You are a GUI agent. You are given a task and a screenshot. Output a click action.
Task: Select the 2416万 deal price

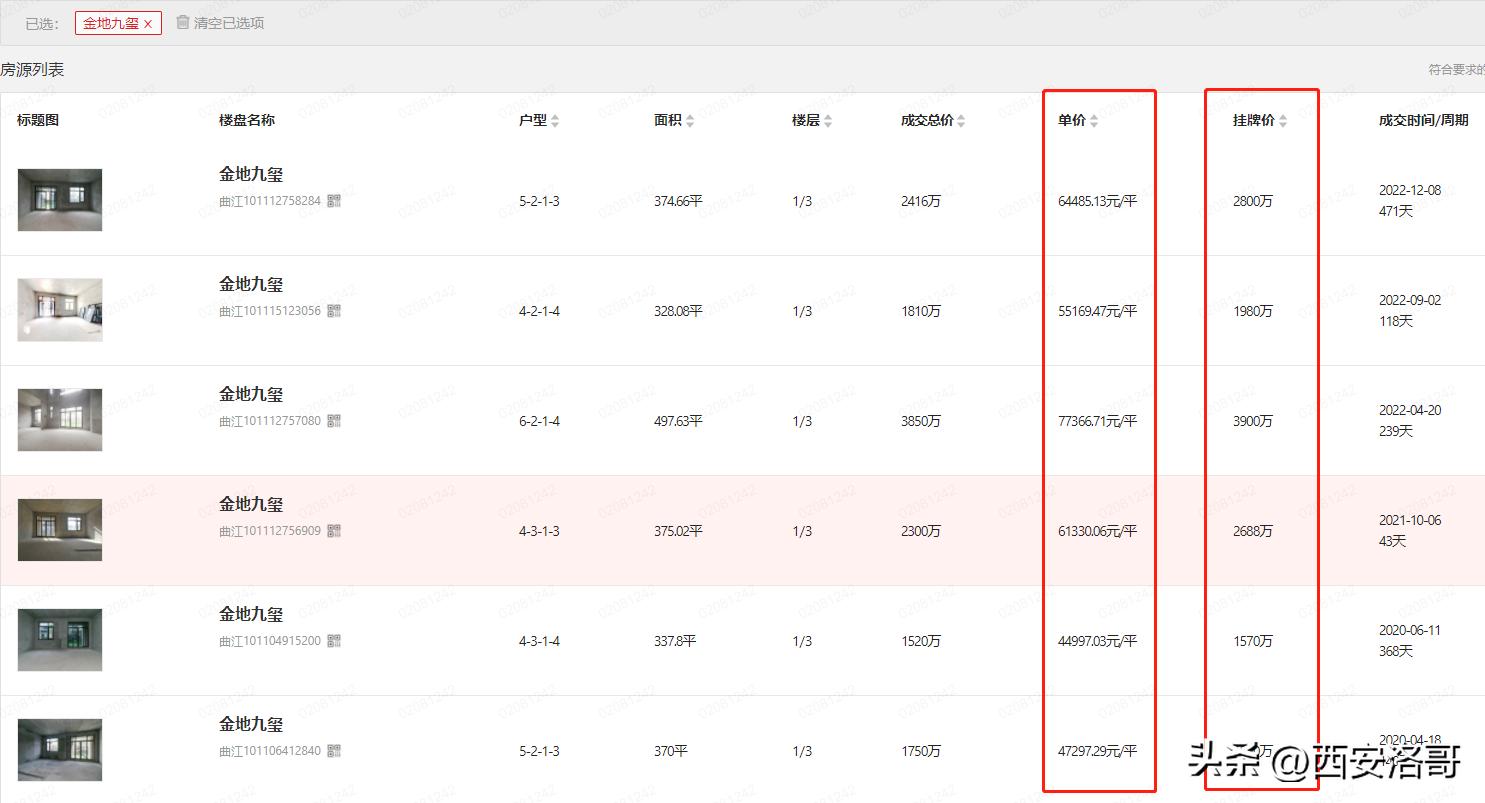click(921, 201)
